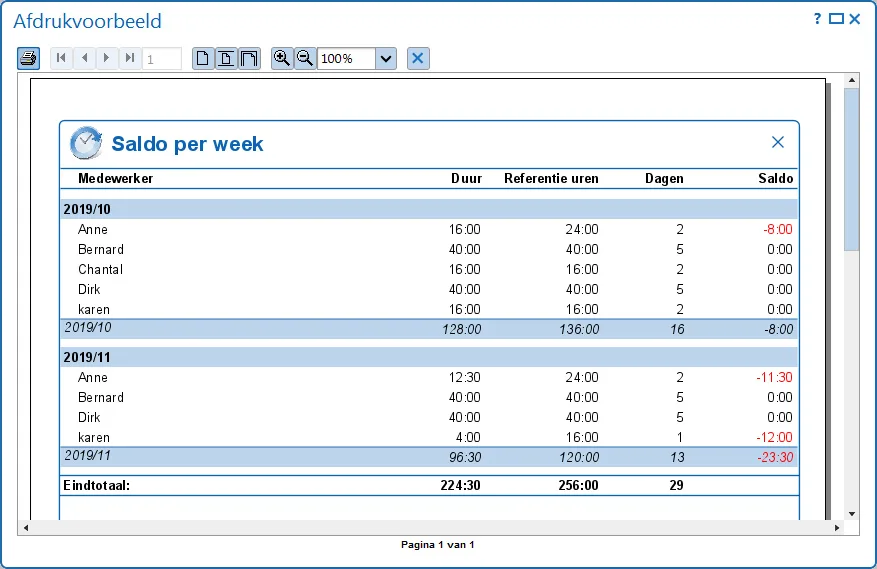Select single page view icon
Image resolution: width=877 pixels, height=569 pixels.
203,58
